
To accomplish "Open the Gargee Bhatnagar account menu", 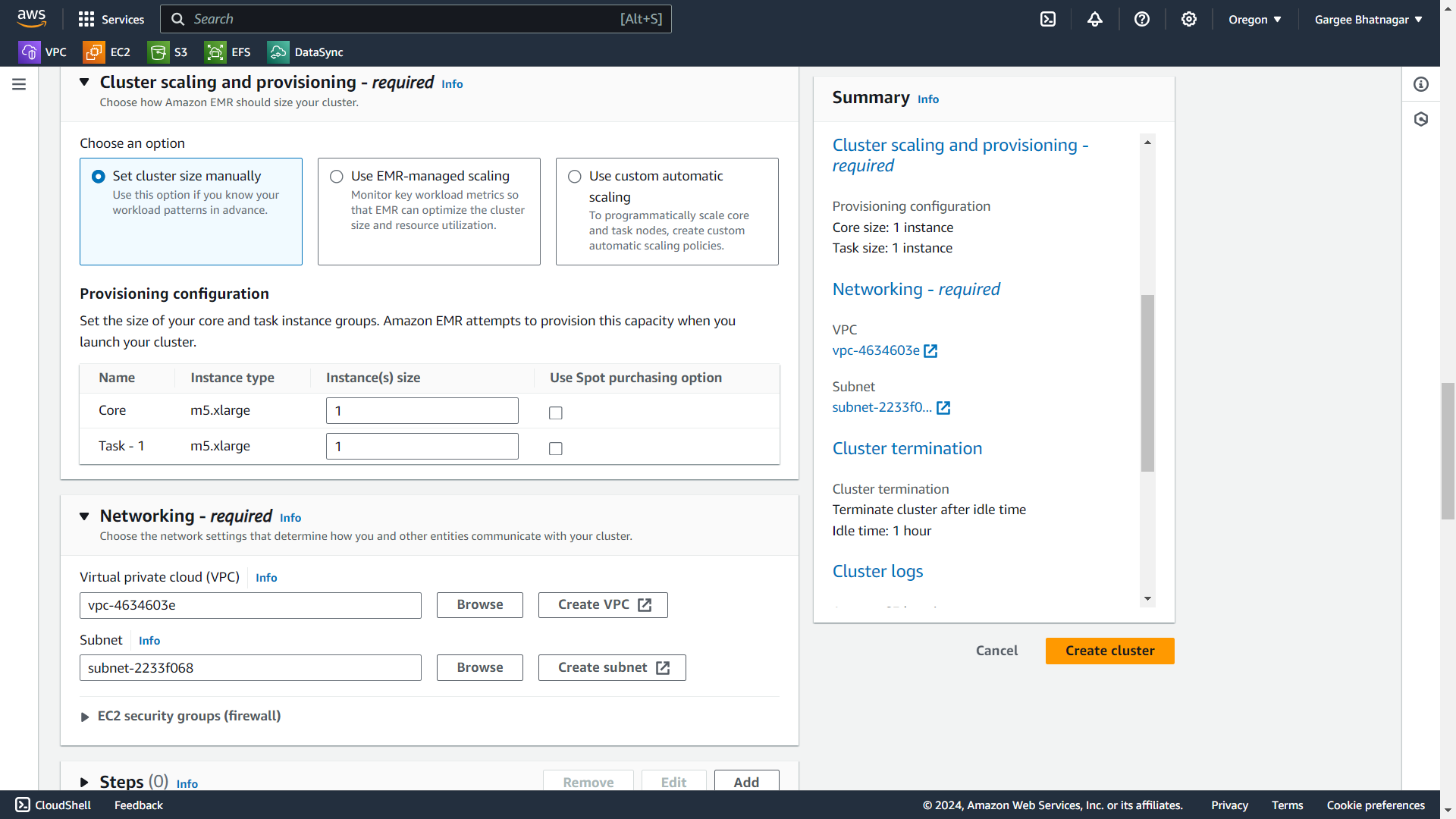I will (1368, 19).
